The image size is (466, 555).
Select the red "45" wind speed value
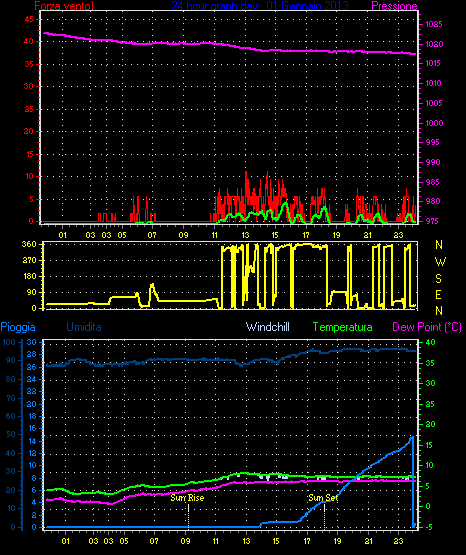click(29, 19)
